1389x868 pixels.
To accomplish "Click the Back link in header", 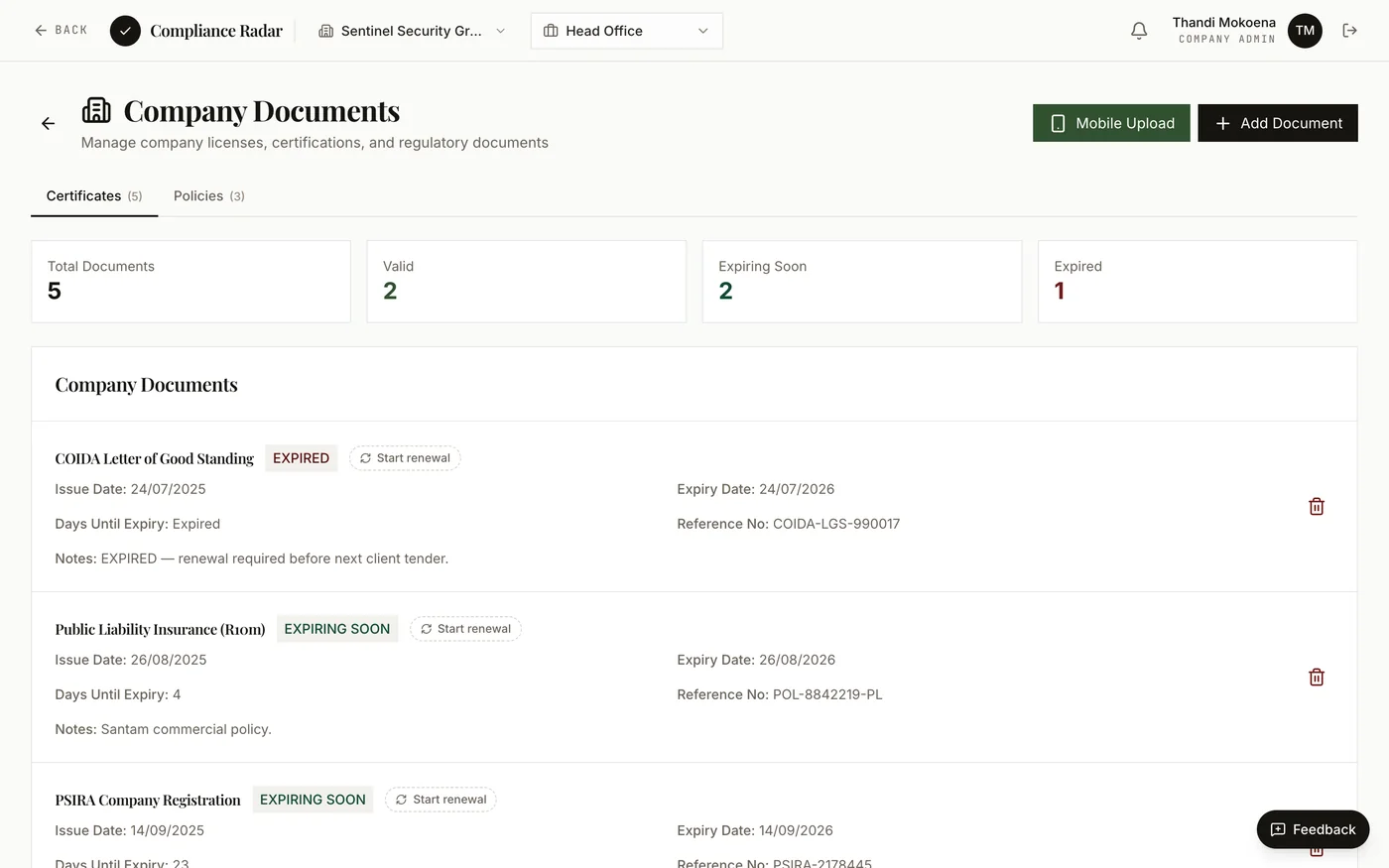I will click(61, 31).
